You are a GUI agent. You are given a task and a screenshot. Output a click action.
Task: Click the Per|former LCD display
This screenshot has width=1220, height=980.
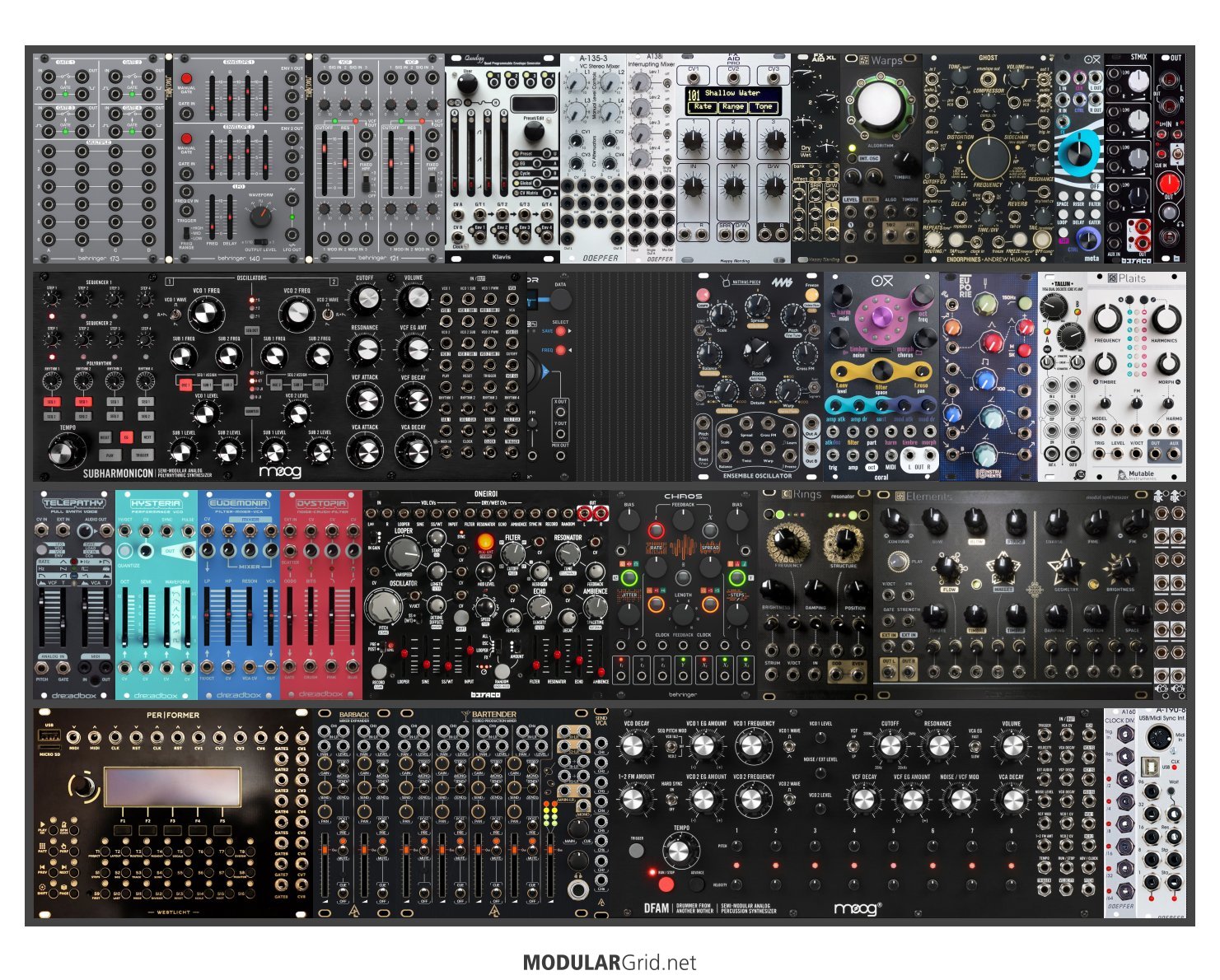[172, 787]
